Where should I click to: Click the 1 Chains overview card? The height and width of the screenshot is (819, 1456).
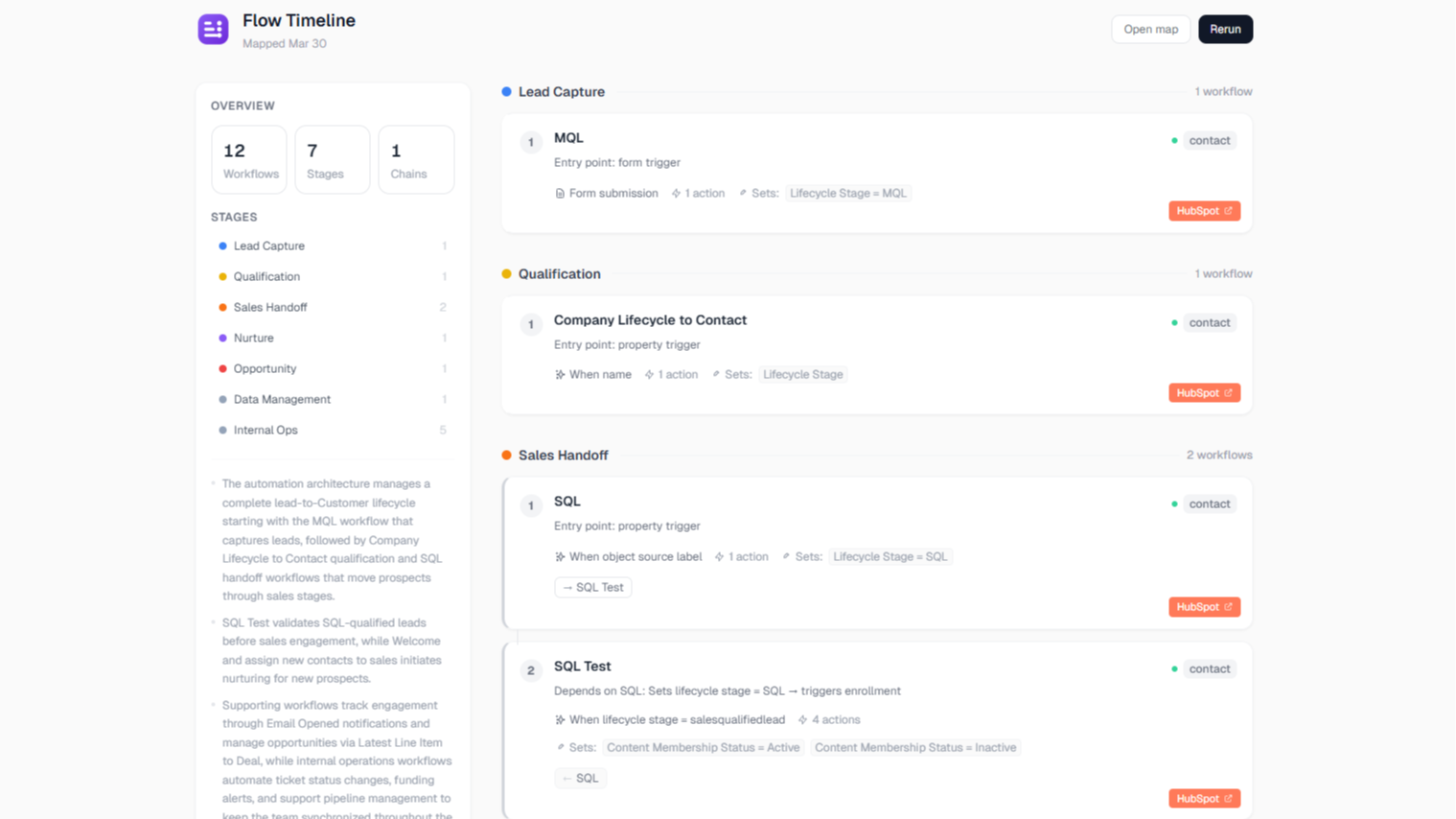(416, 160)
